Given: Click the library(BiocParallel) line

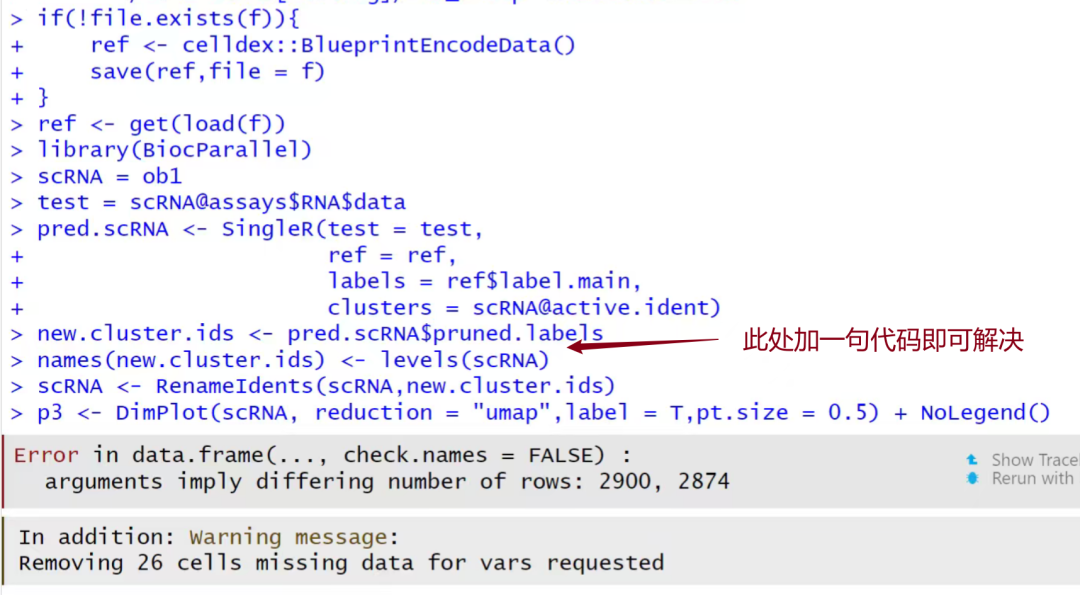Looking at the screenshot, I should (175, 150).
